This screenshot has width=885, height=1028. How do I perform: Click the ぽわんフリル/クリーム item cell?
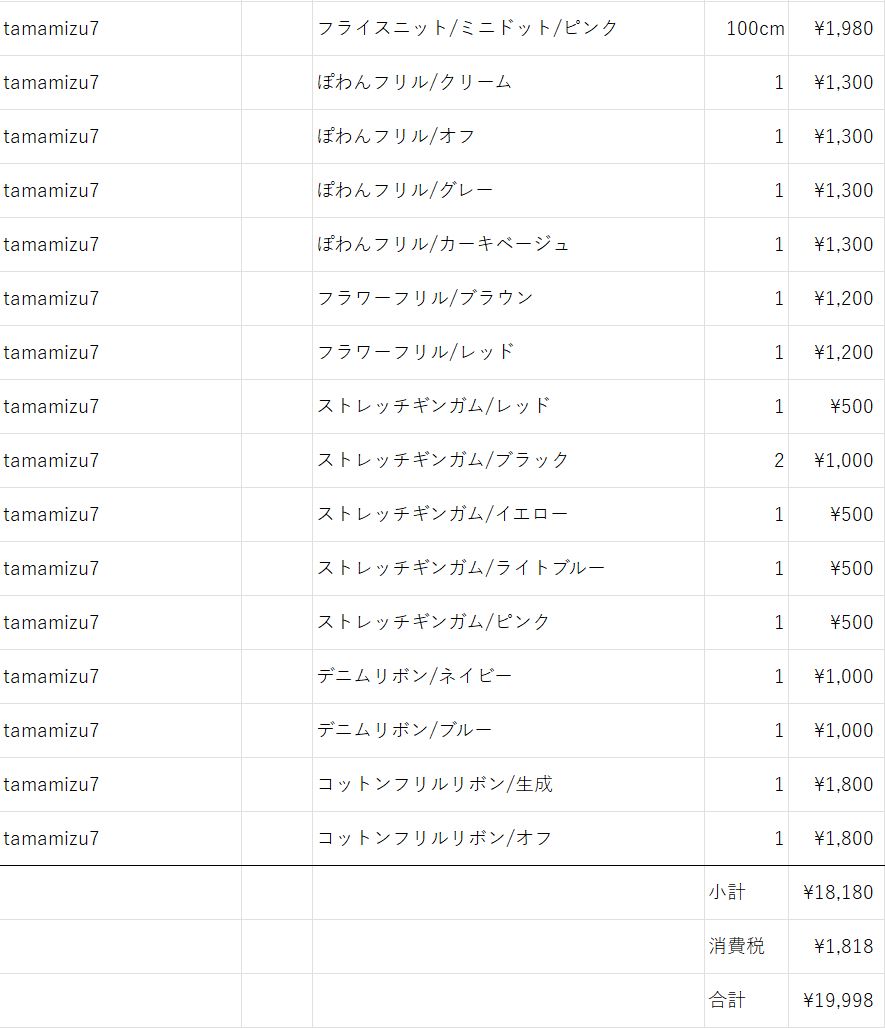point(508,83)
